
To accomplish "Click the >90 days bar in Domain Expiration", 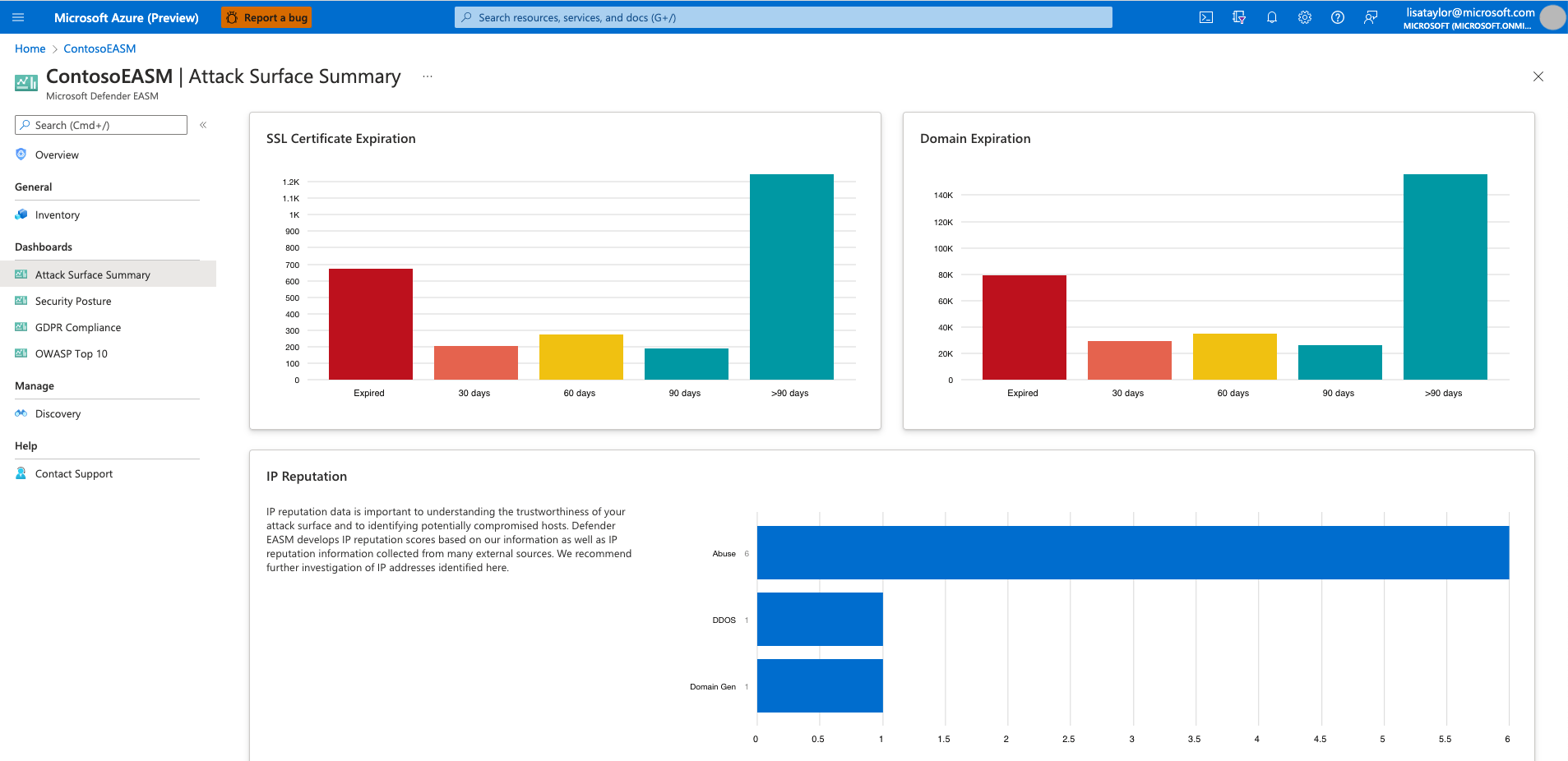I will coord(1445,277).
